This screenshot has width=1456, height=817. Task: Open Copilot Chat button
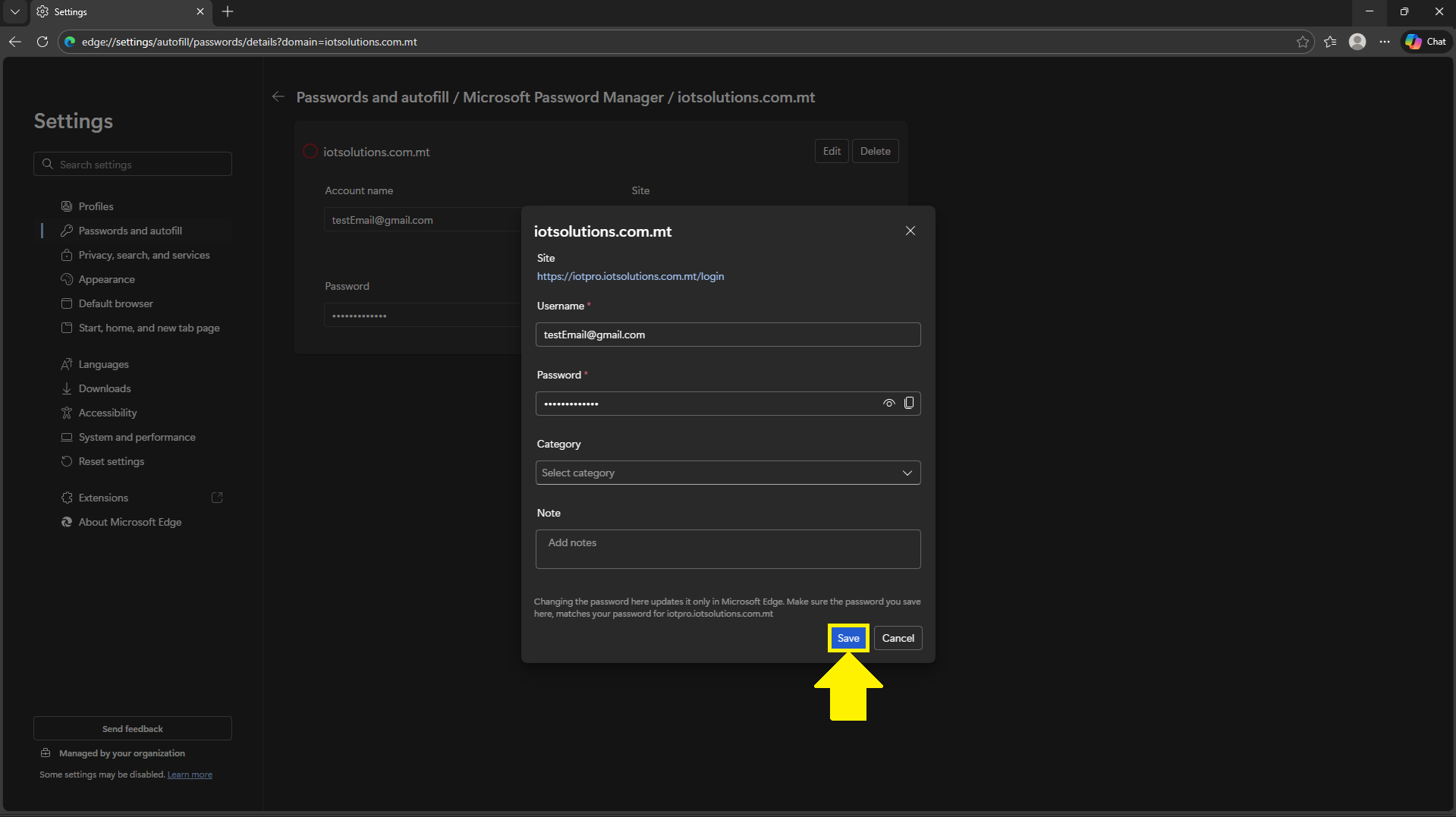tap(1426, 42)
